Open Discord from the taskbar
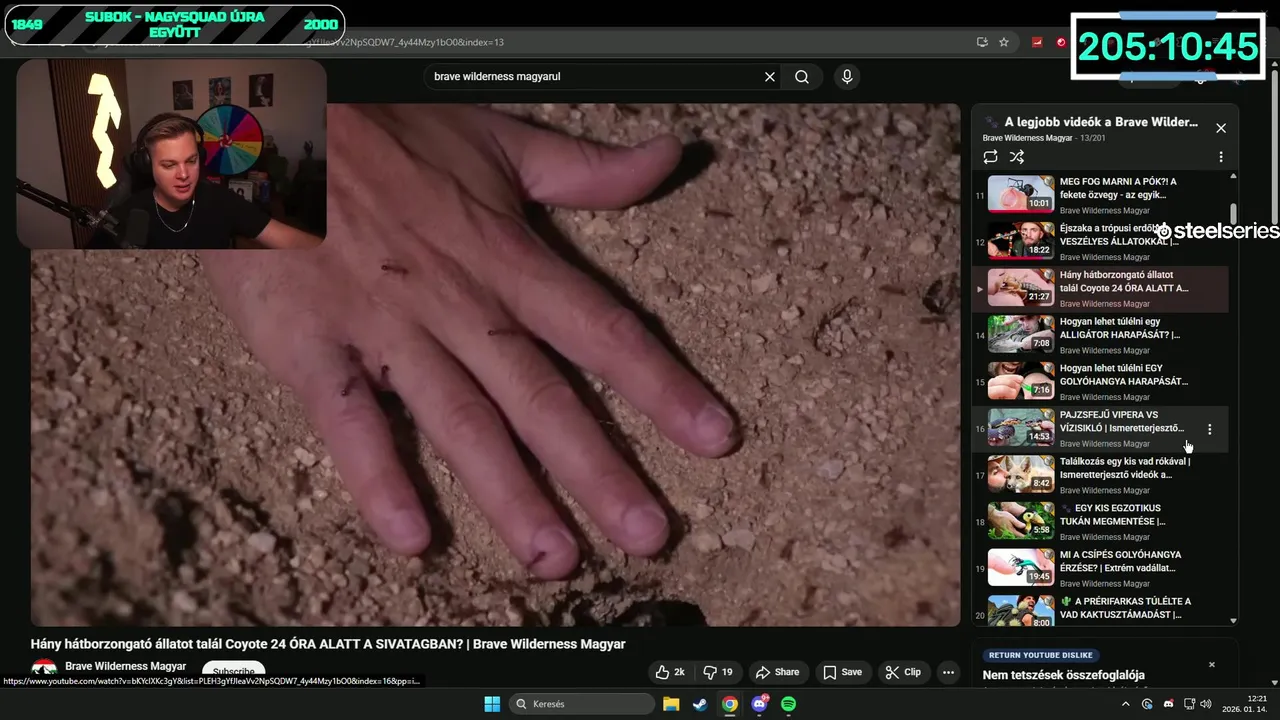Viewport: 1280px width, 720px height. [x=759, y=704]
